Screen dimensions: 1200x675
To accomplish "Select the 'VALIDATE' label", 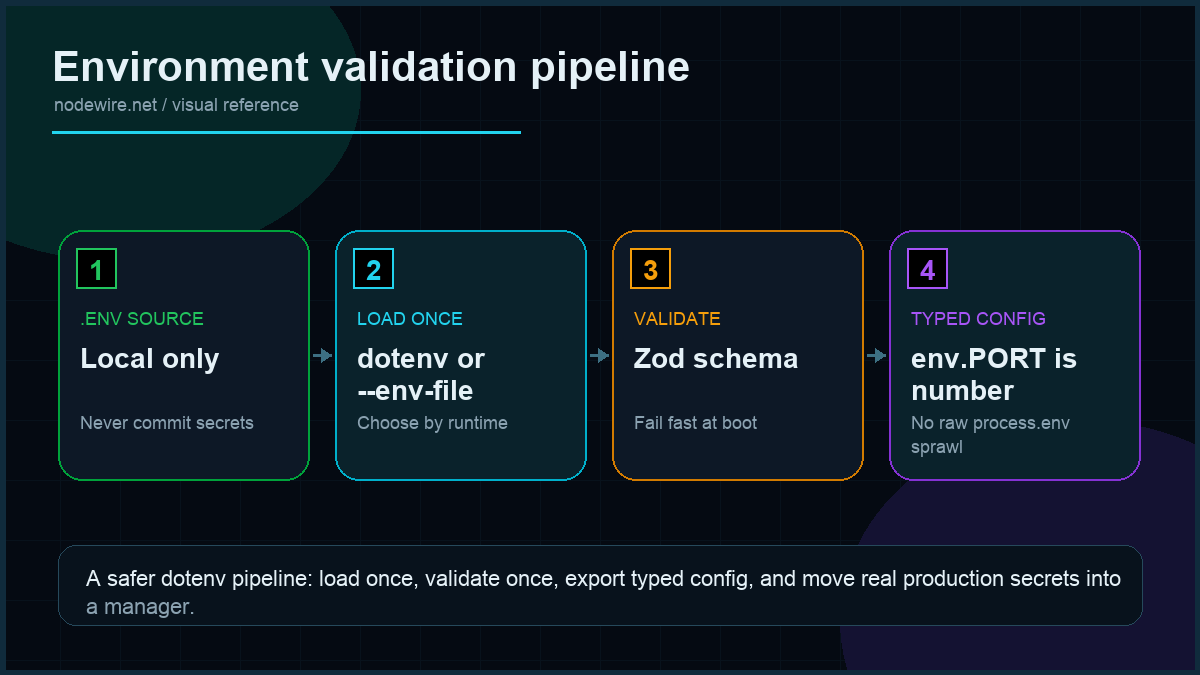I will point(677,319).
